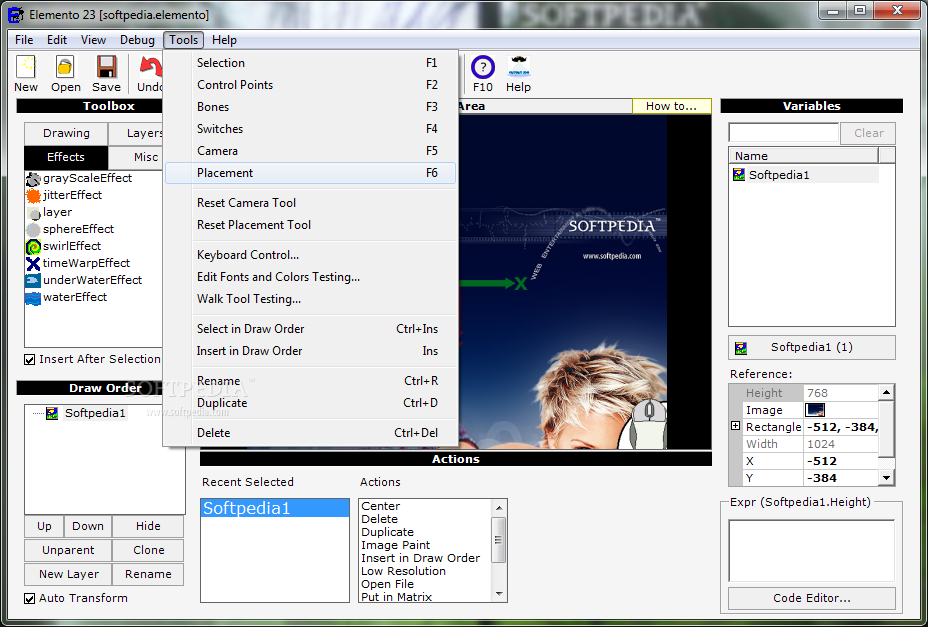Click the Reference grid scroll down arrow
This screenshot has height=627, width=928.
[887, 478]
